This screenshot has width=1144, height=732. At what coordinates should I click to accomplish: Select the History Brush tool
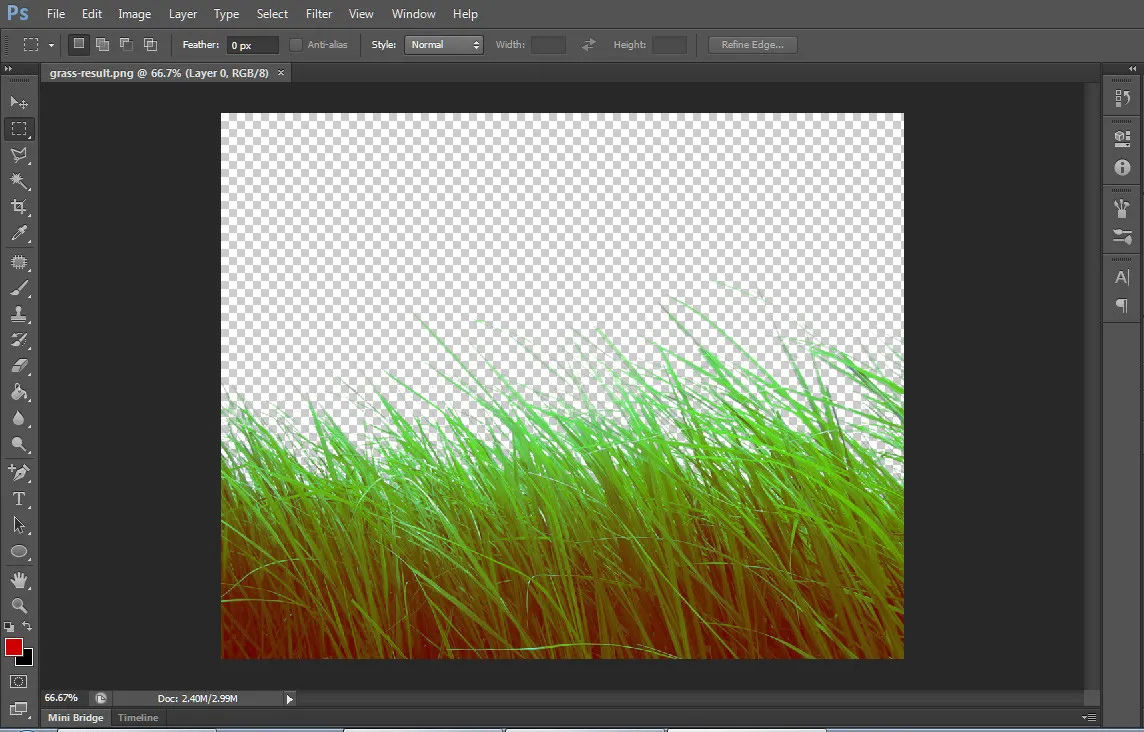tap(19, 340)
